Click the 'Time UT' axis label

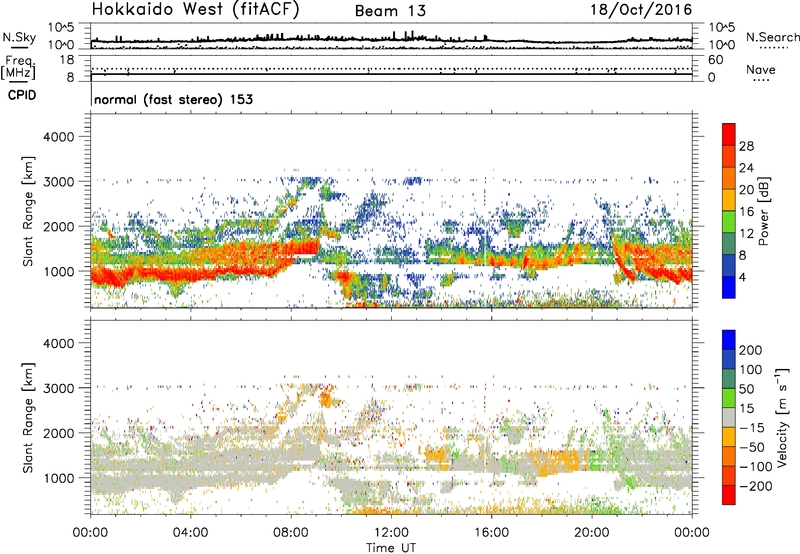pyautogui.click(x=391, y=548)
